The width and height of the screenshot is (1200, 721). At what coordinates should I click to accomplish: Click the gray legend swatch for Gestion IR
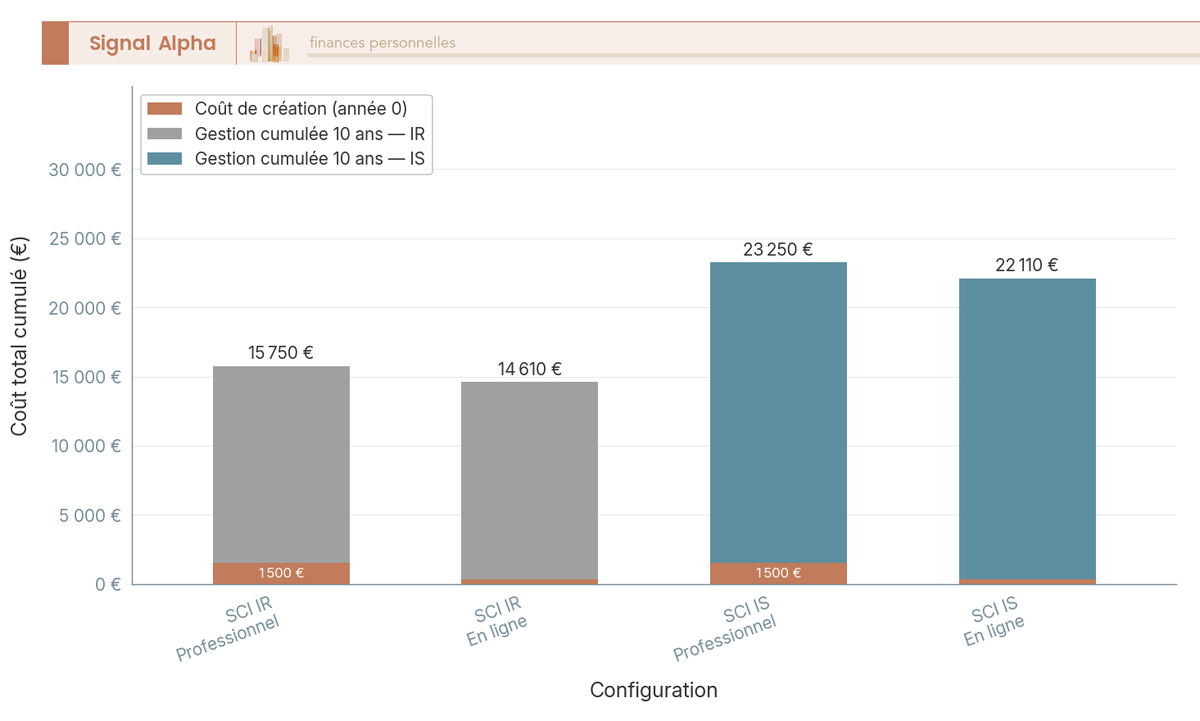pyautogui.click(x=164, y=133)
